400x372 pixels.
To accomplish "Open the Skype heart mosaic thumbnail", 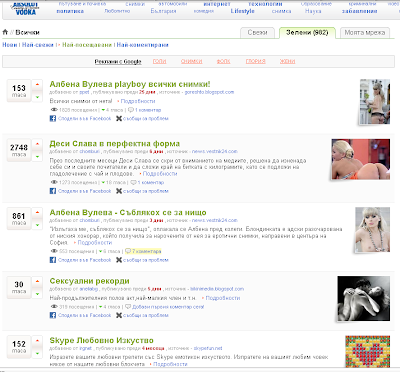I will [368, 351].
